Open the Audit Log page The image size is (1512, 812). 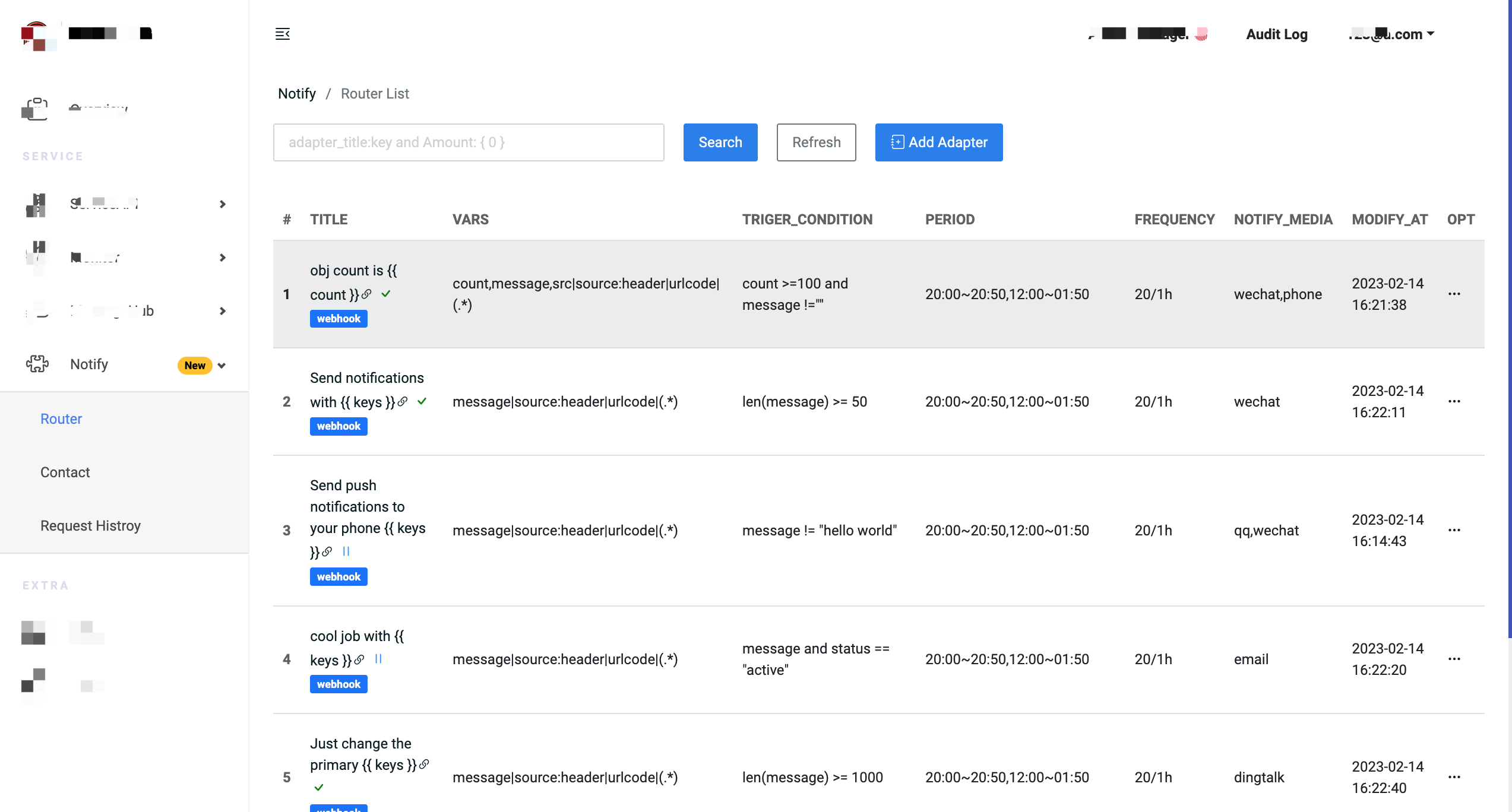click(x=1277, y=34)
